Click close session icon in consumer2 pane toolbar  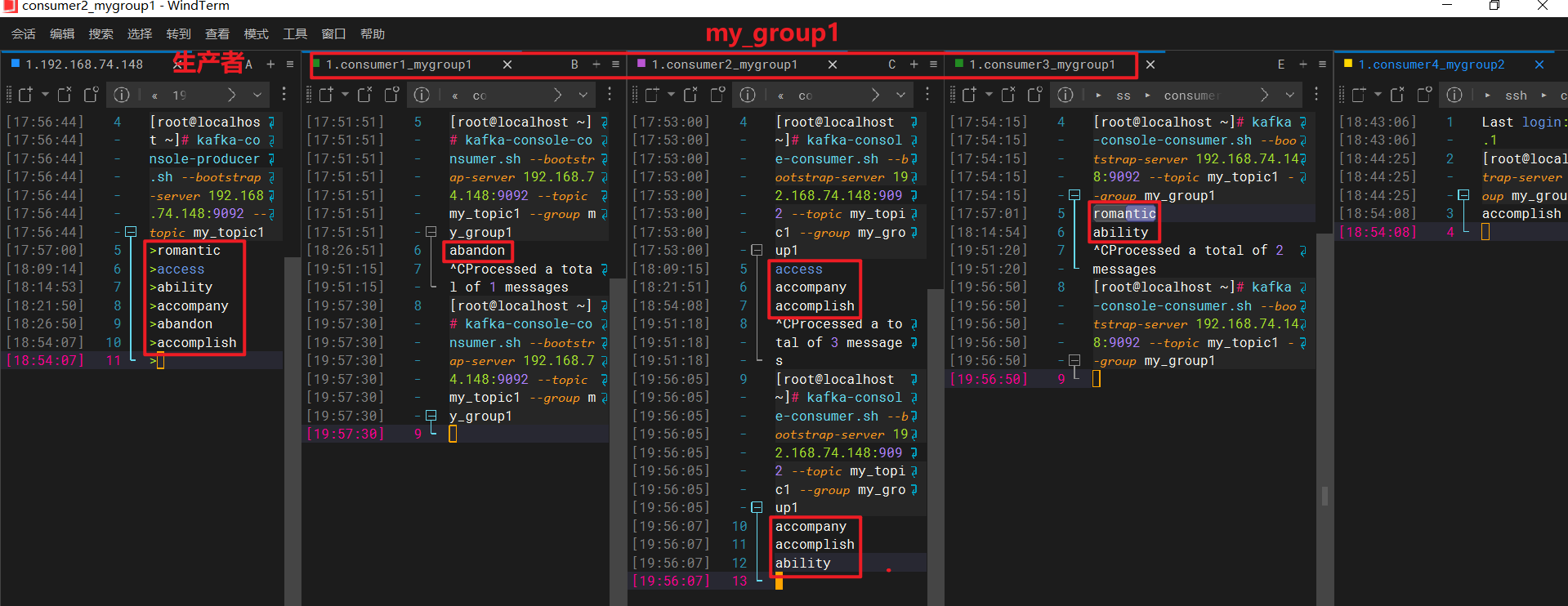pyautogui.click(x=691, y=95)
